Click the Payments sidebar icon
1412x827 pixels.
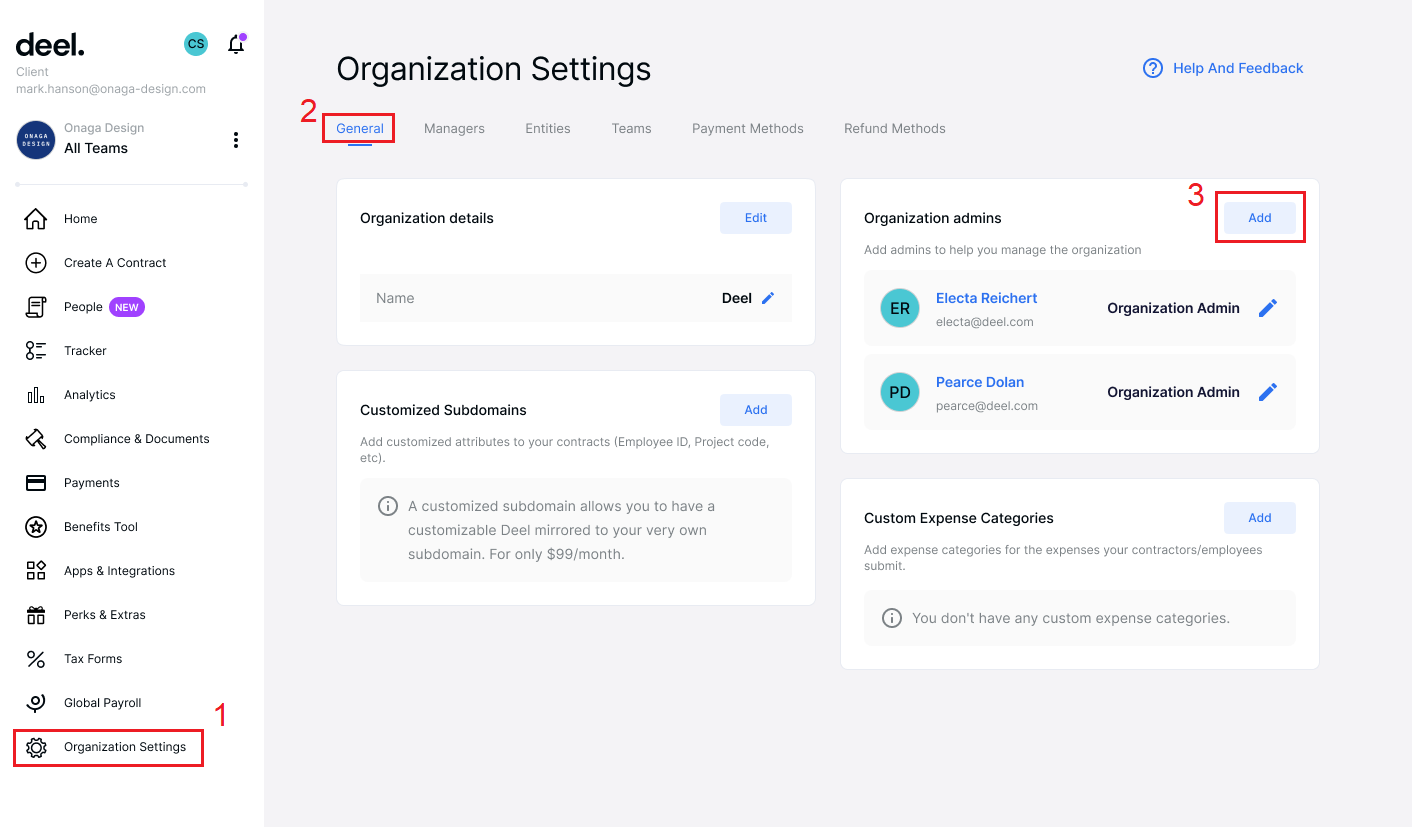[x=37, y=482]
